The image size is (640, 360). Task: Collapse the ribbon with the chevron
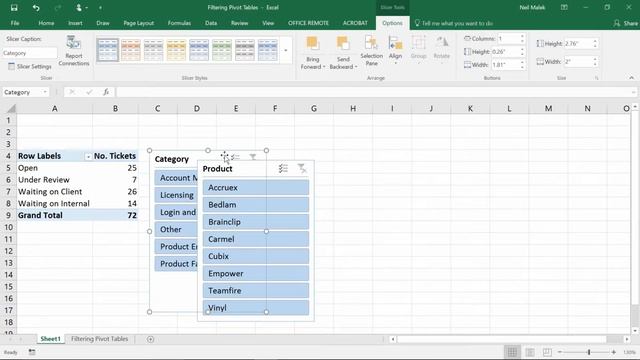pyautogui.click(x=631, y=78)
